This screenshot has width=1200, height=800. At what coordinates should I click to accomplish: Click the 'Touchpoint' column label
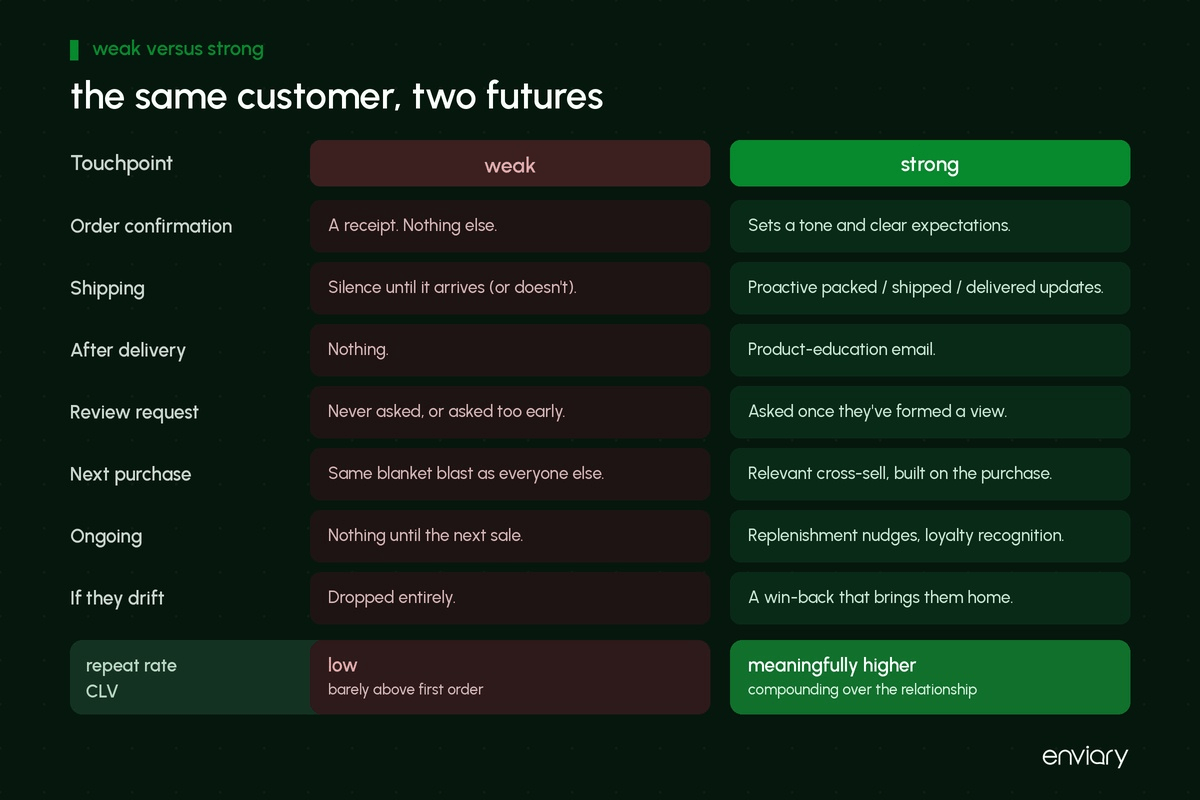coord(121,163)
